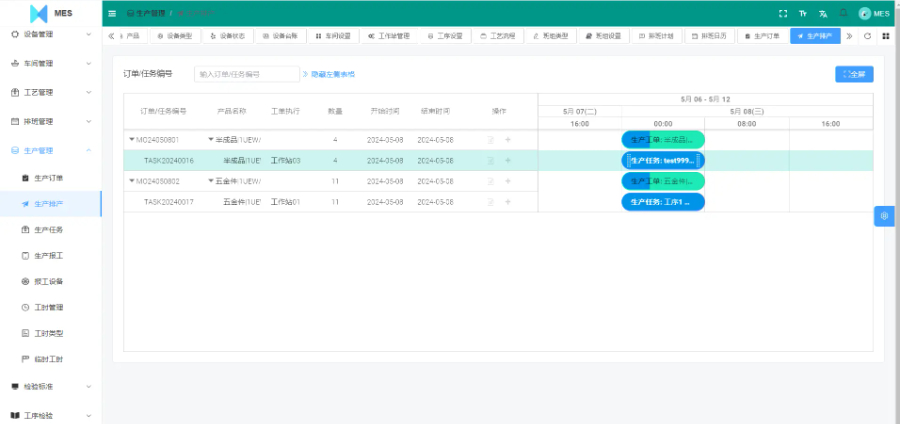Open the floating settings gear on right edge
Image resolution: width=900 pixels, height=424 pixels.
point(884,216)
